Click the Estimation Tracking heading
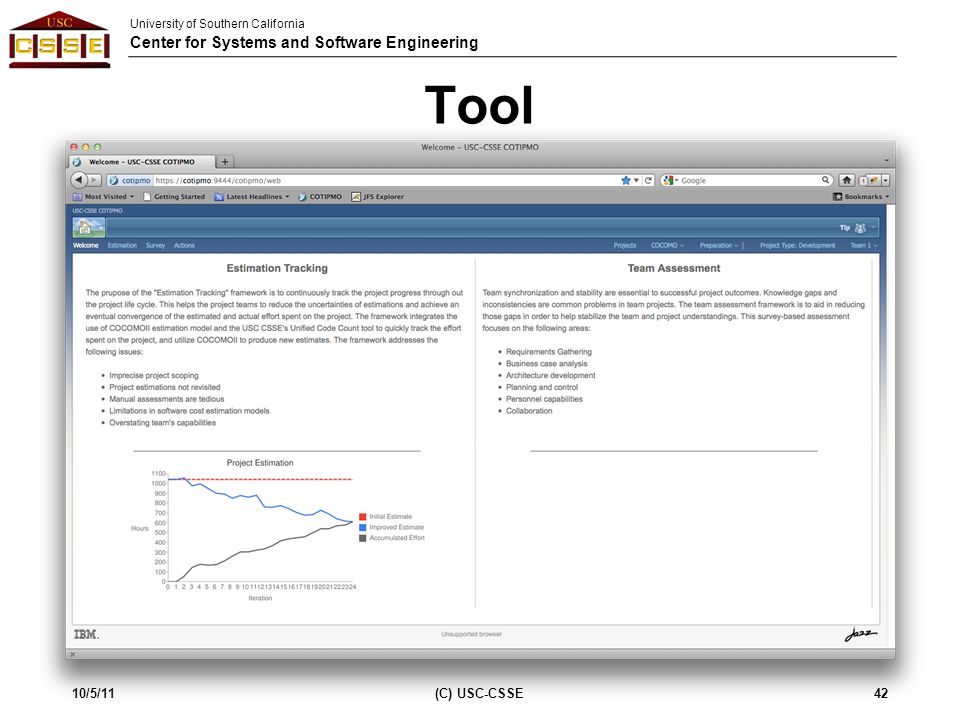The width and height of the screenshot is (960, 720). coord(277,268)
